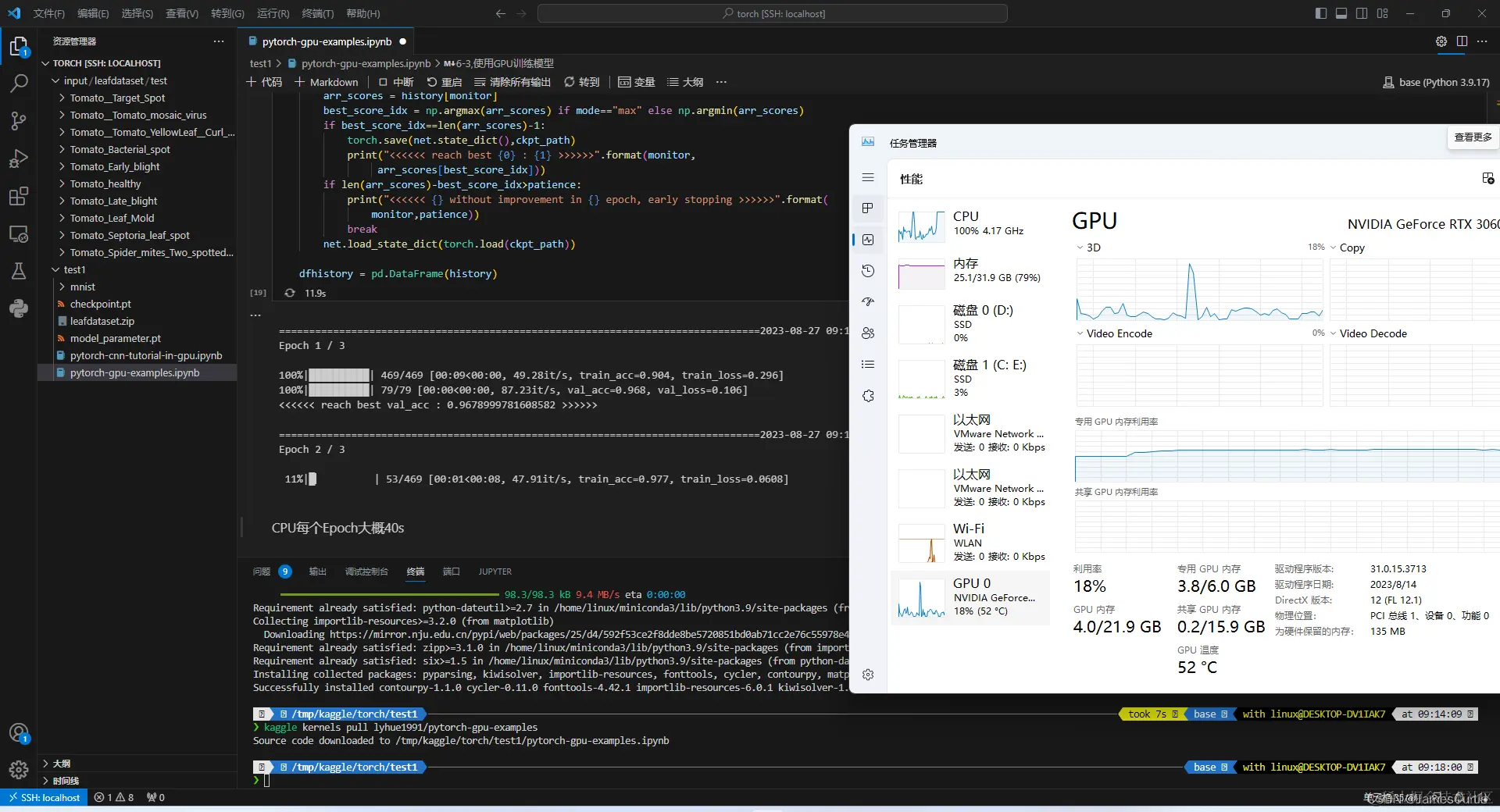Add a new Markdown cell
Screen dimensions: 1500x812
click(x=326, y=82)
